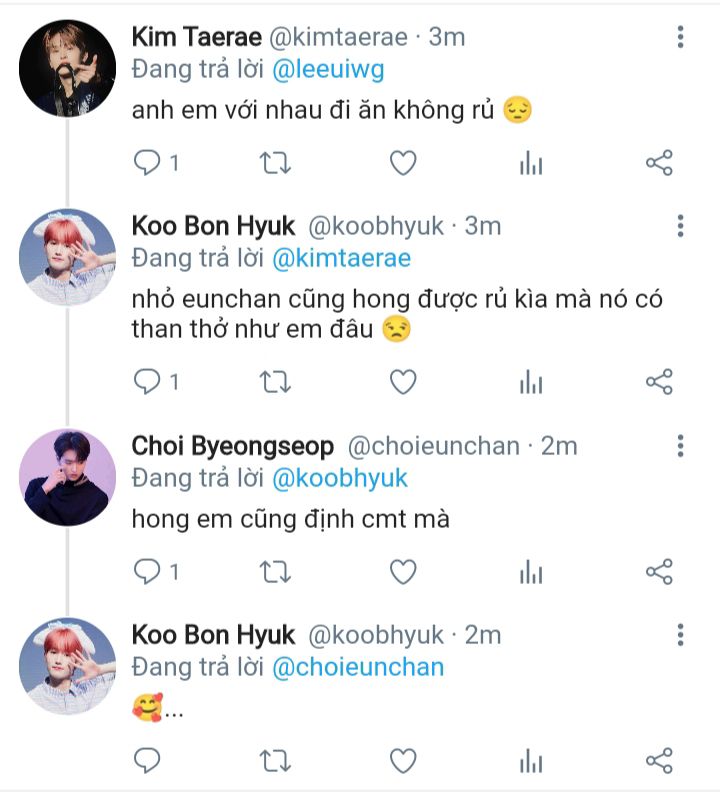Like Kim Taerae's tweet

(x=402, y=163)
